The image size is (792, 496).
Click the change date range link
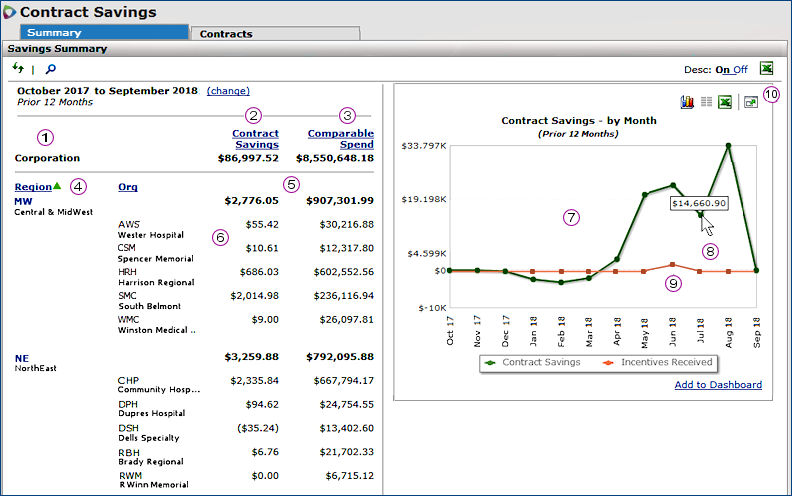point(228,90)
